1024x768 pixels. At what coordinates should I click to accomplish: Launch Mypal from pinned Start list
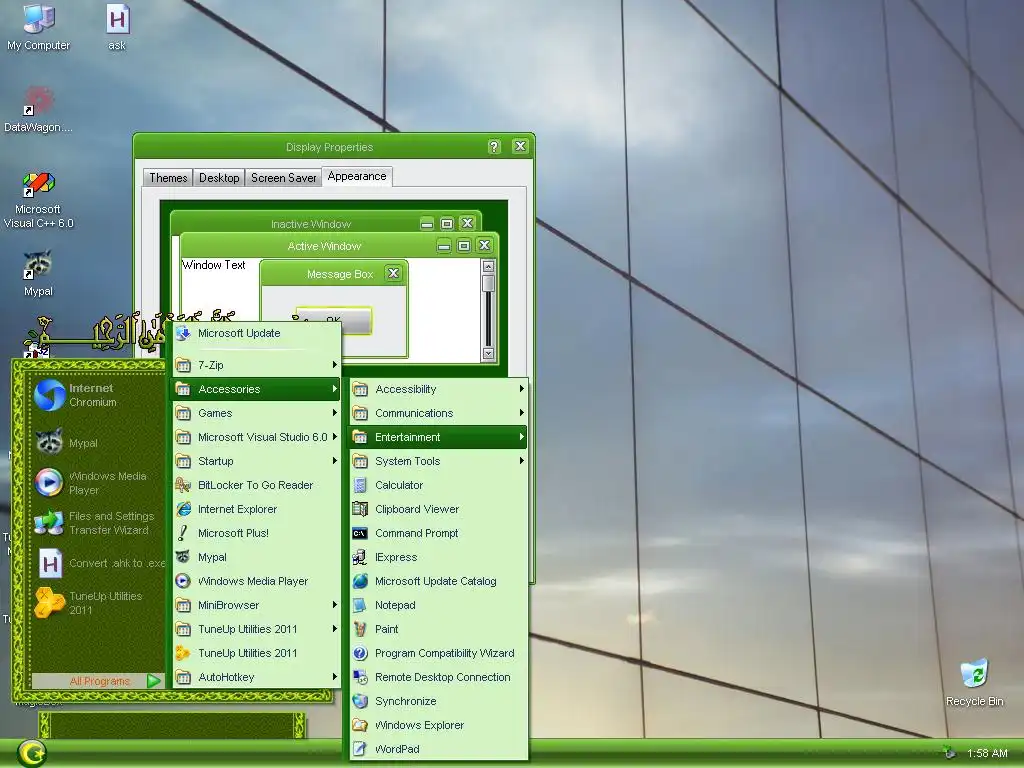point(95,443)
